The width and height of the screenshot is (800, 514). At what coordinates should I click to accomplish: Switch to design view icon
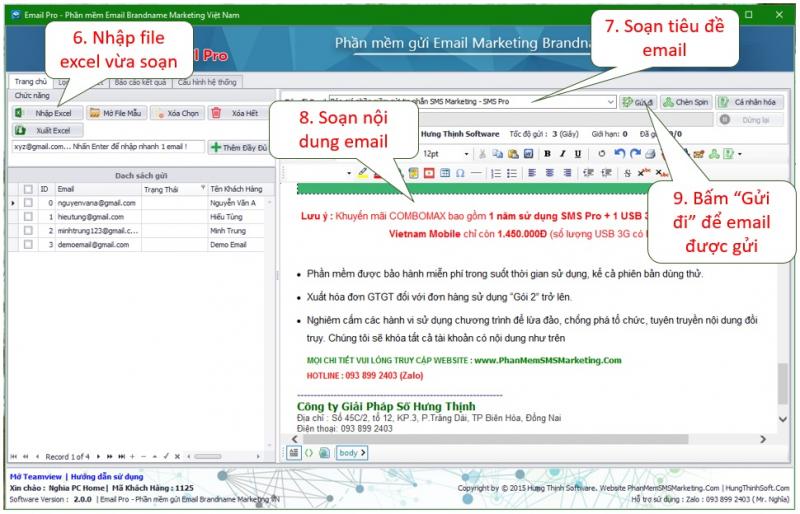click(294, 453)
